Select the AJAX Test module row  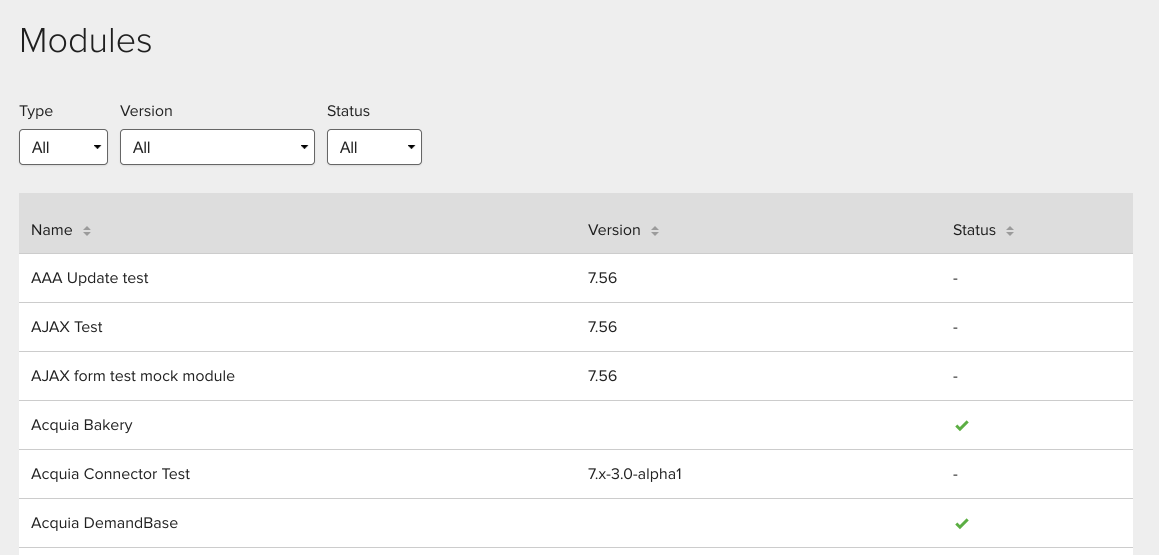(576, 327)
